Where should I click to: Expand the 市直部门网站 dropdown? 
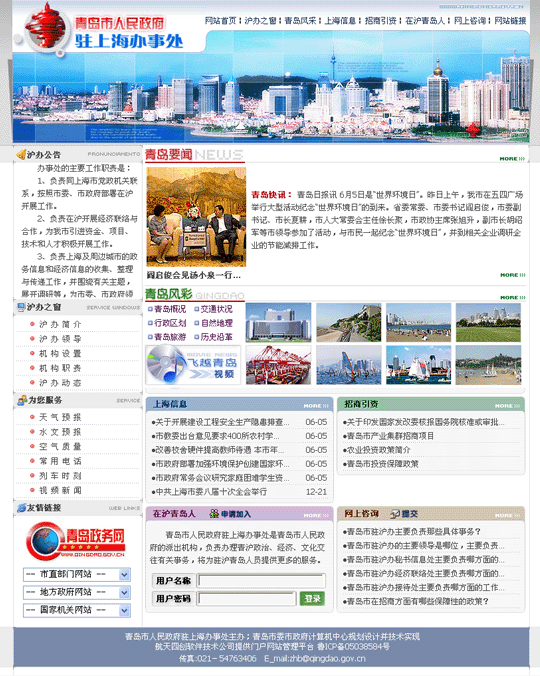[x=77, y=574]
